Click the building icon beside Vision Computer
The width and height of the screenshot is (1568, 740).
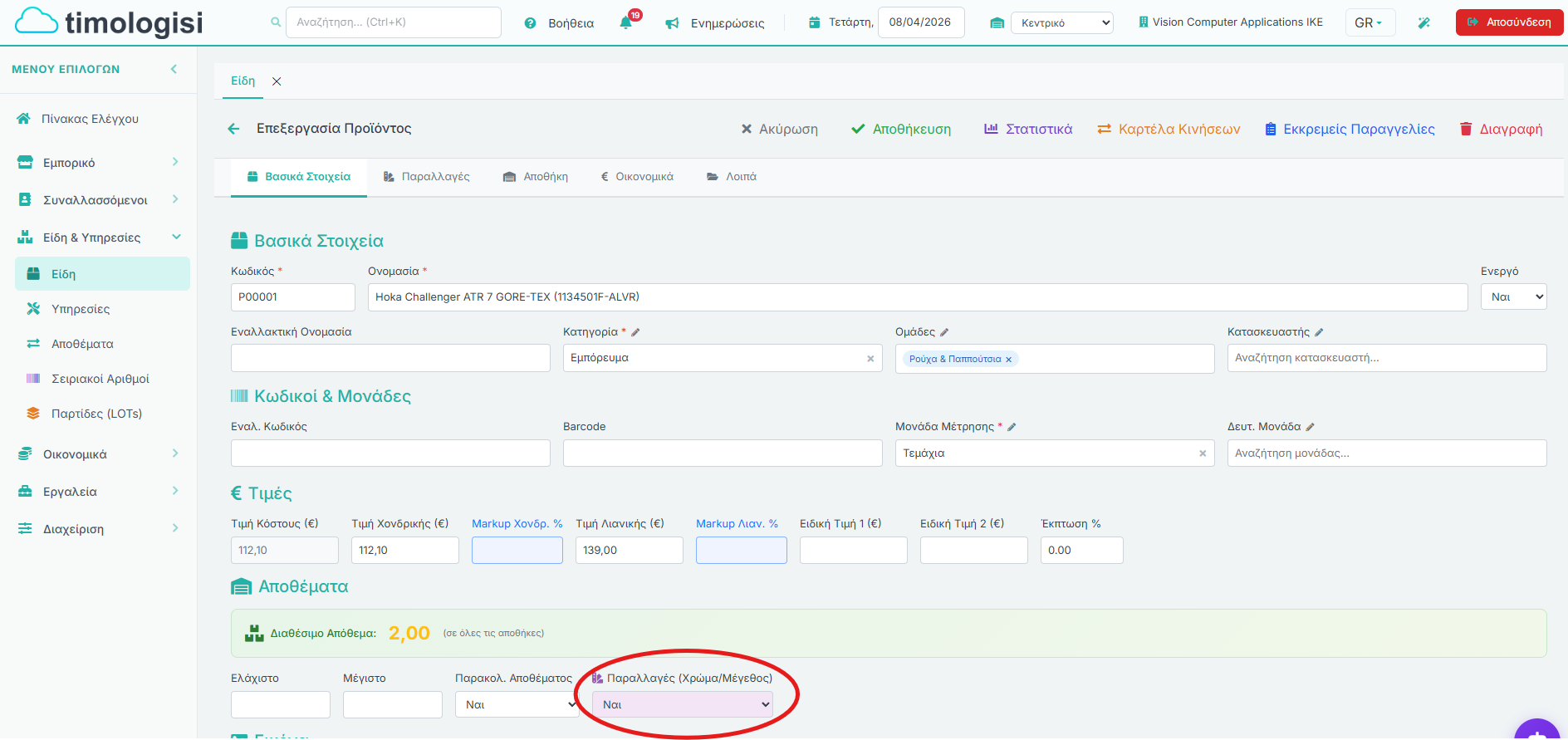[1144, 22]
